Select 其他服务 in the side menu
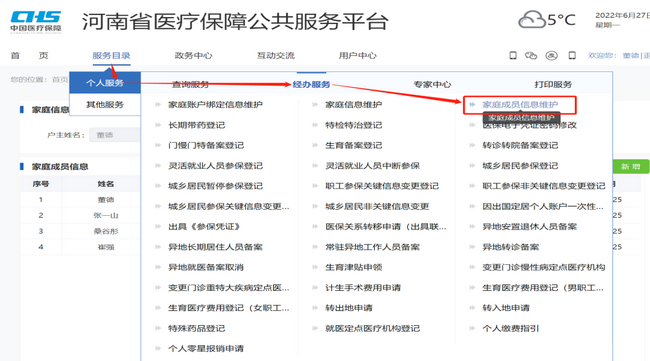 [105, 104]
